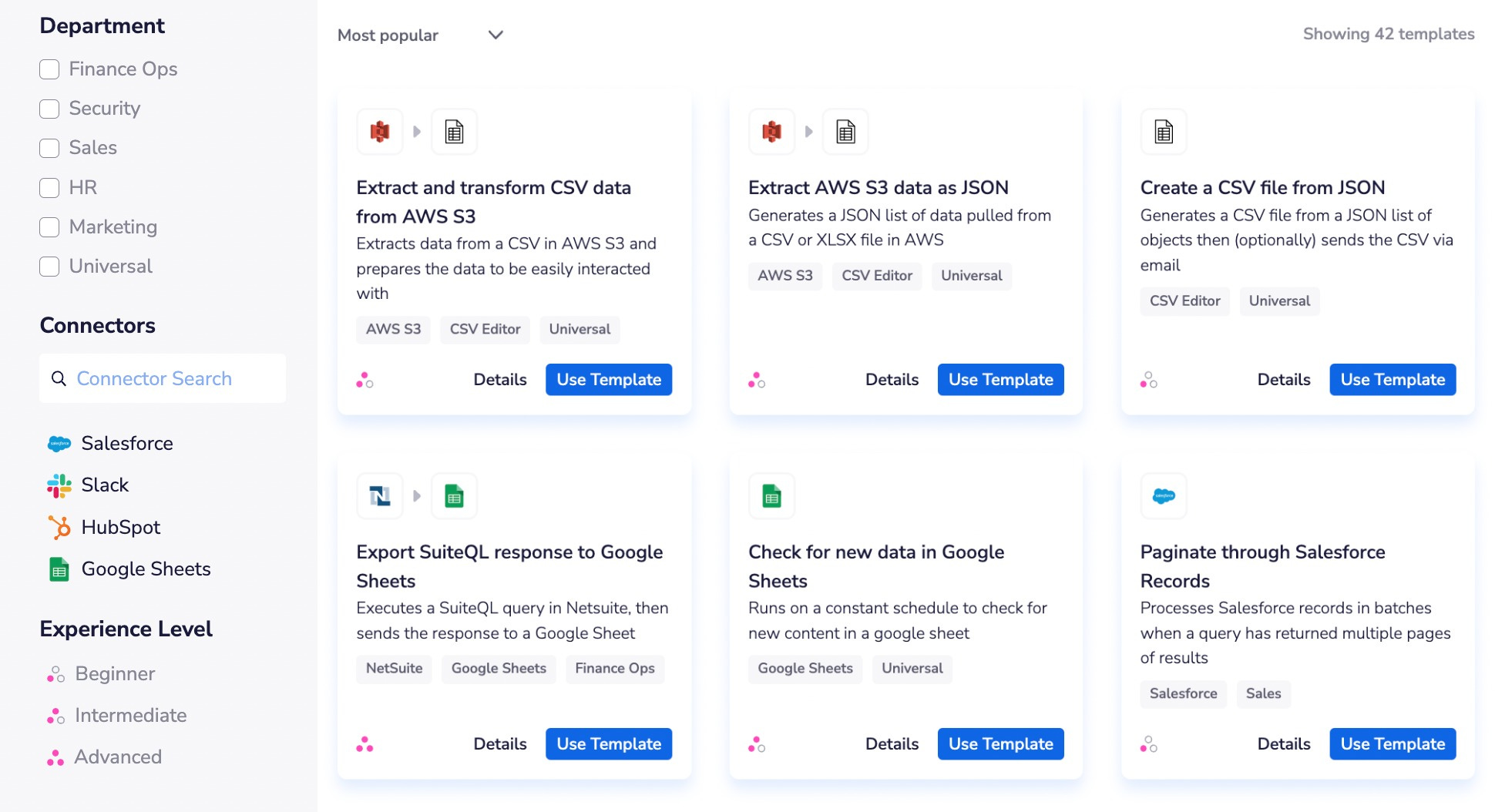Click Sales tag on Paginate through Salesforce card
1495x812 pixels.
1263,694
